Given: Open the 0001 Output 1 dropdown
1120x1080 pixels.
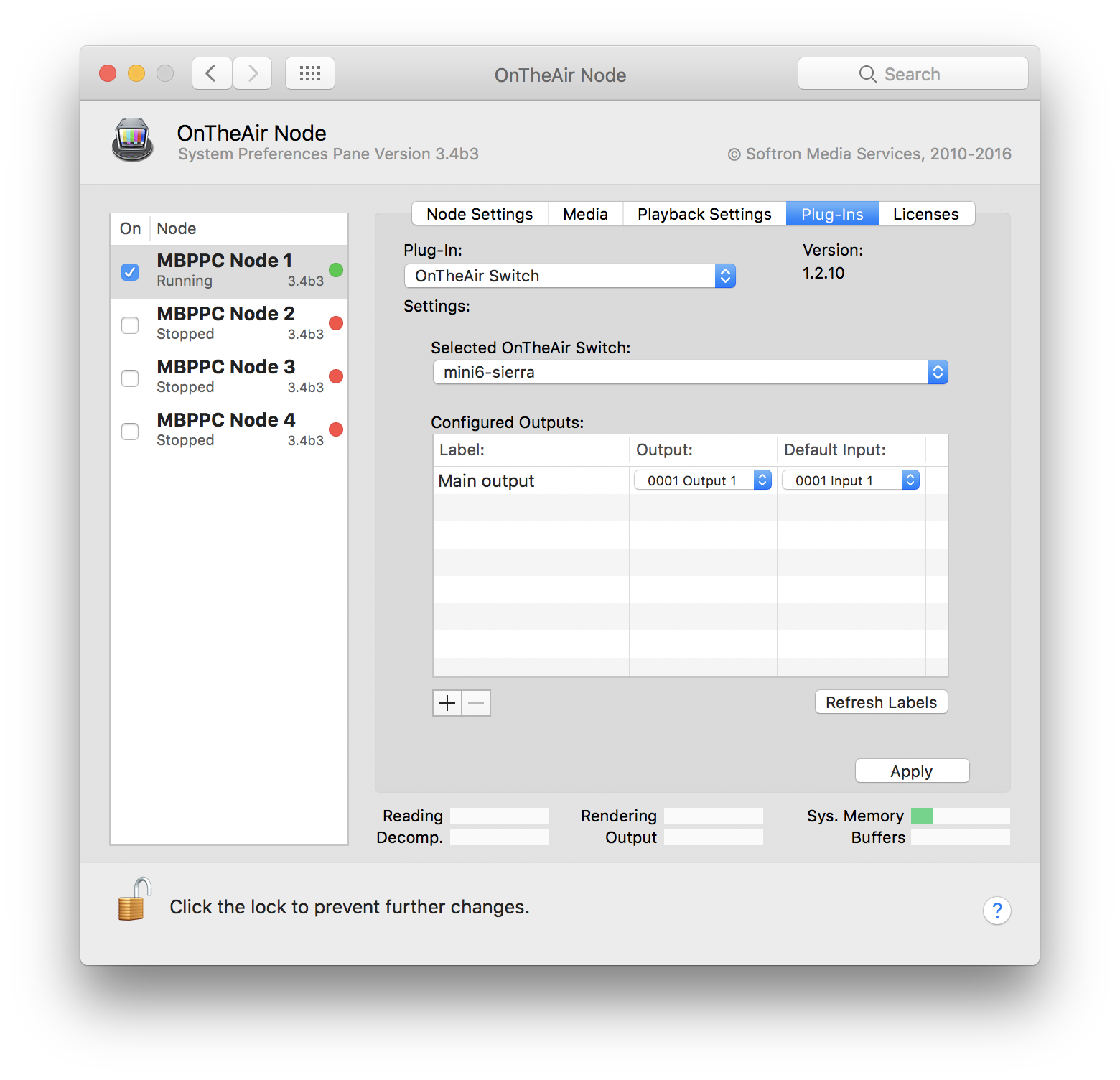Looking at the screenshot, I should [x=703, y=480].
